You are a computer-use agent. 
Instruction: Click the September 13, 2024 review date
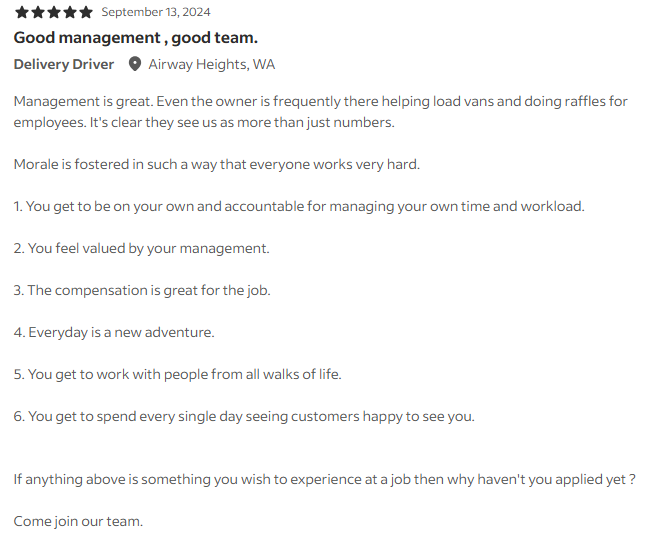[x=156, y=12]
